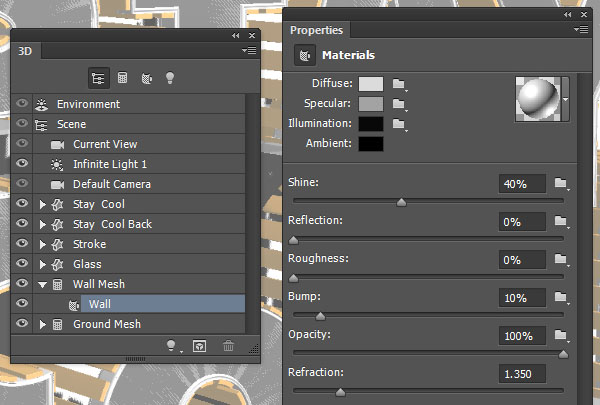600x405 pixels.
Task: Toggle visibility of Wall material
Action: (x=22, y=303)
